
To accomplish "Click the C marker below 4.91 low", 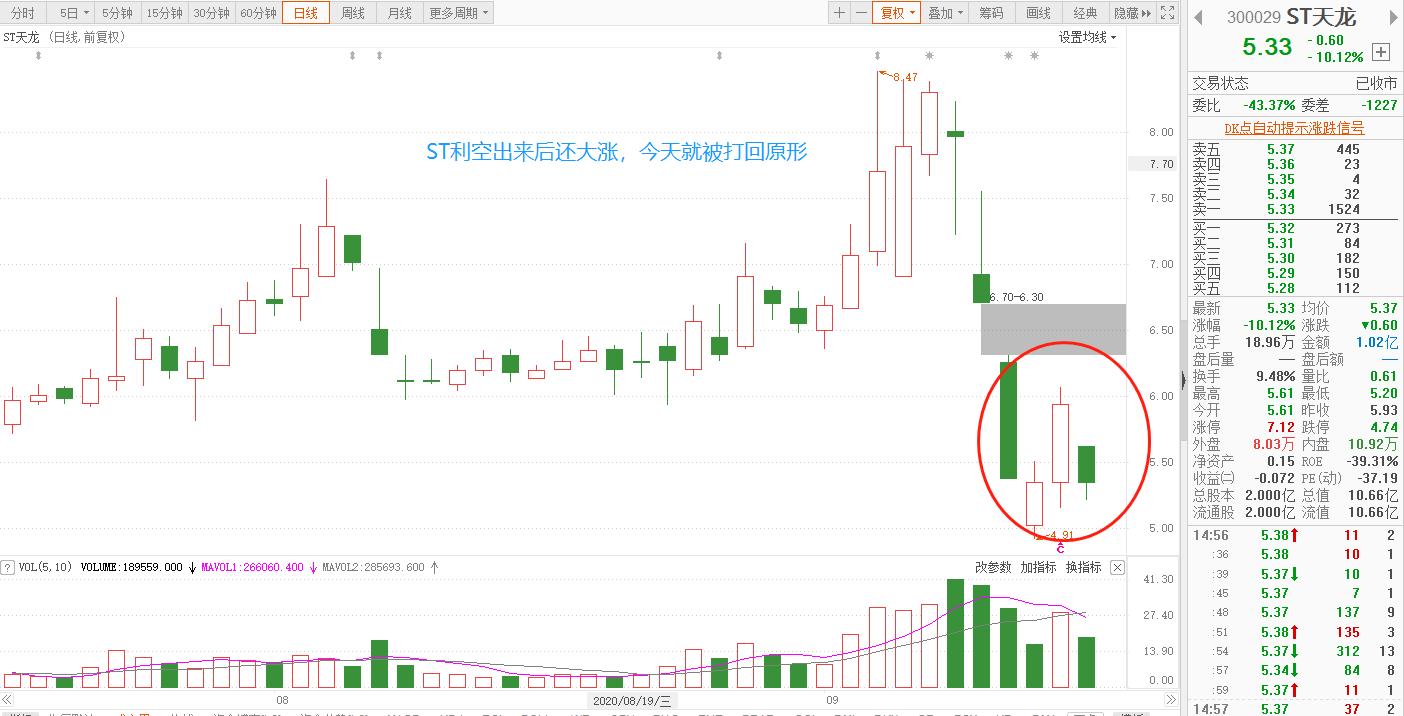I will (x=1060, y=548).
